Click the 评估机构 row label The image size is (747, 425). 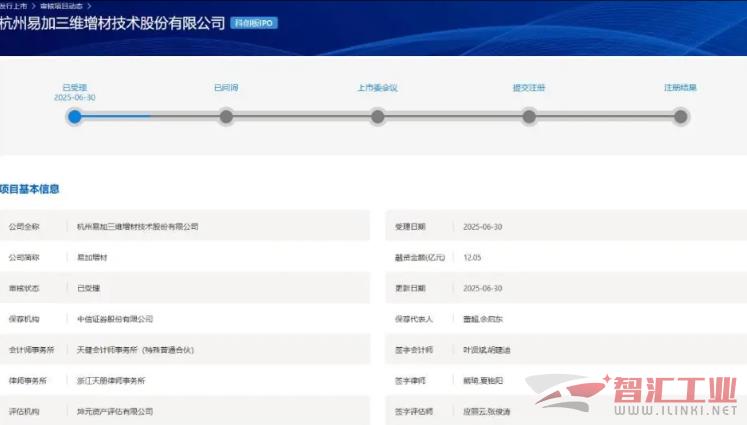pyautogui.click(x=24, y=411)
